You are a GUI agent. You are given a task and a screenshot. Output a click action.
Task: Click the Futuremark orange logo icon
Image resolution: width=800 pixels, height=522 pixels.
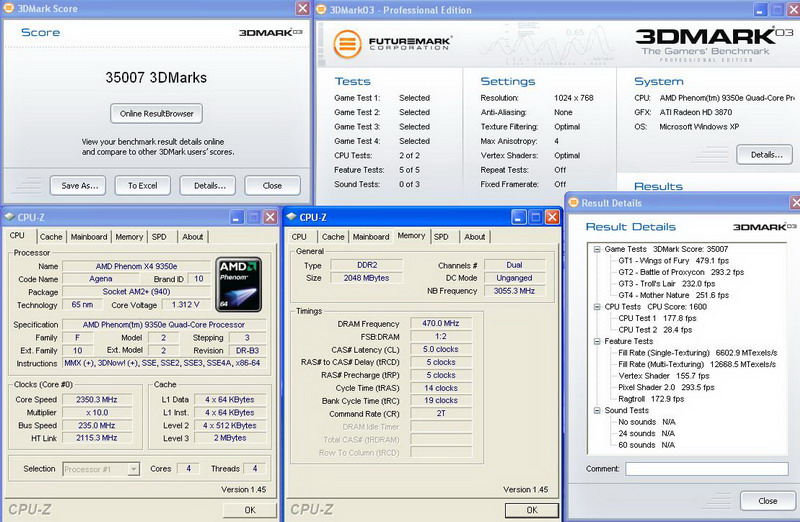click(347, 43)
